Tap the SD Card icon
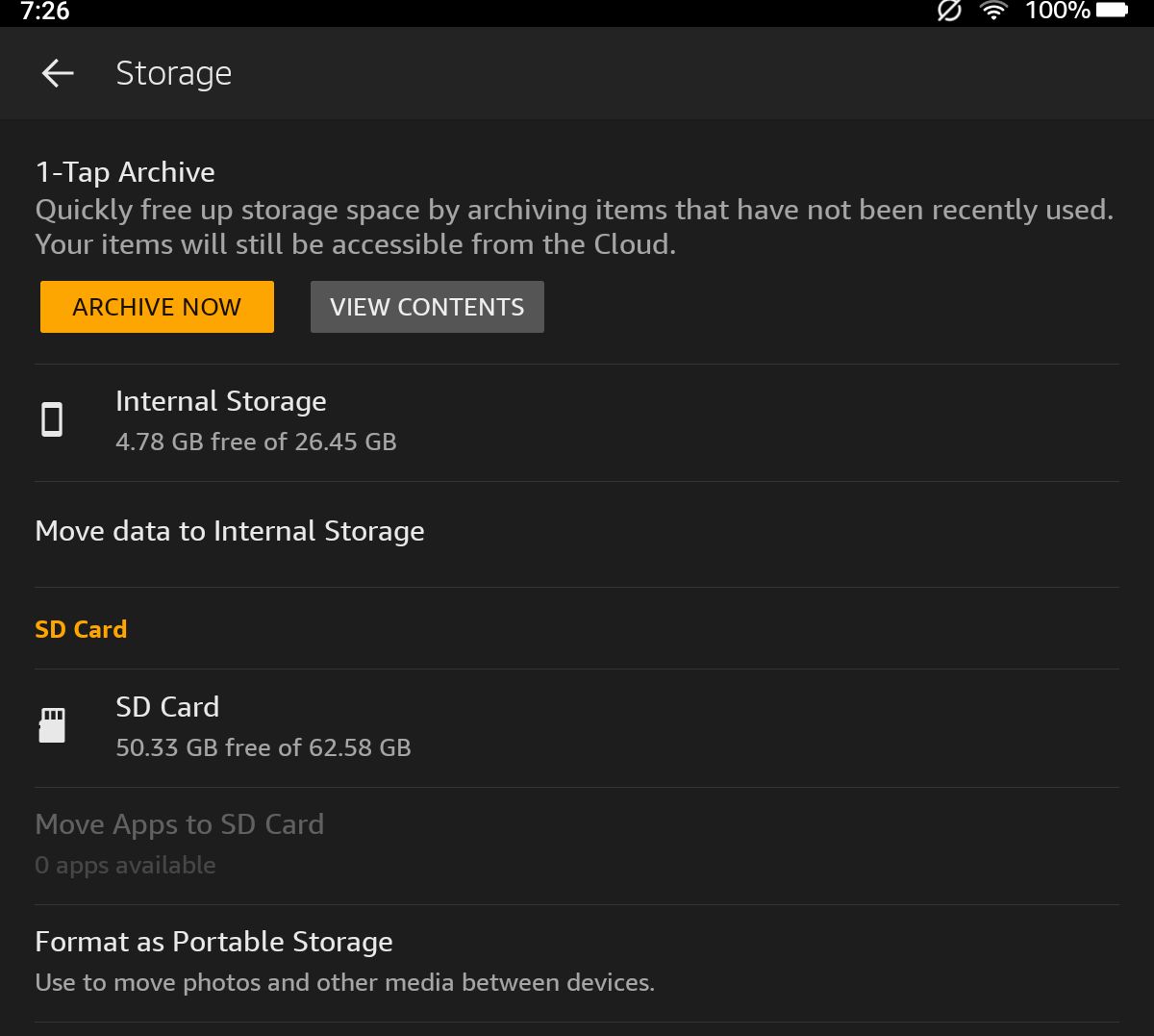The image size is (1154, 1036). tap(52, 725)
